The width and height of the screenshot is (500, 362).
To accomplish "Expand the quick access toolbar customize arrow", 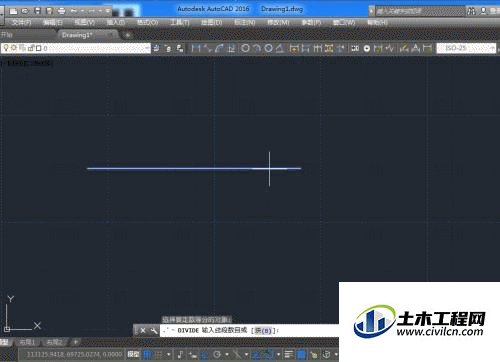I will 108,11.
